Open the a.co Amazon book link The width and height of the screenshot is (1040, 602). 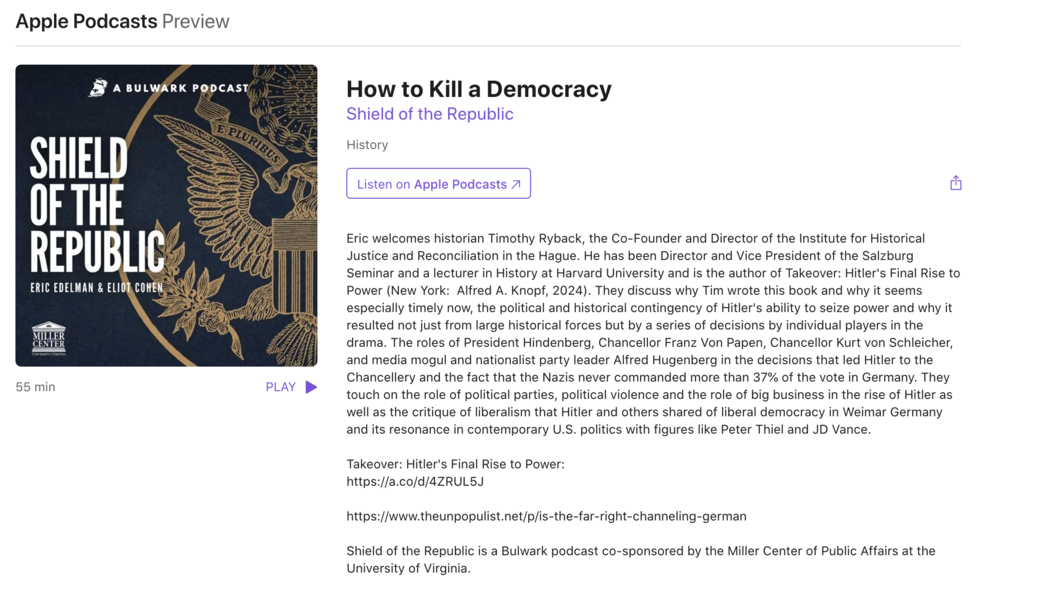415,481
